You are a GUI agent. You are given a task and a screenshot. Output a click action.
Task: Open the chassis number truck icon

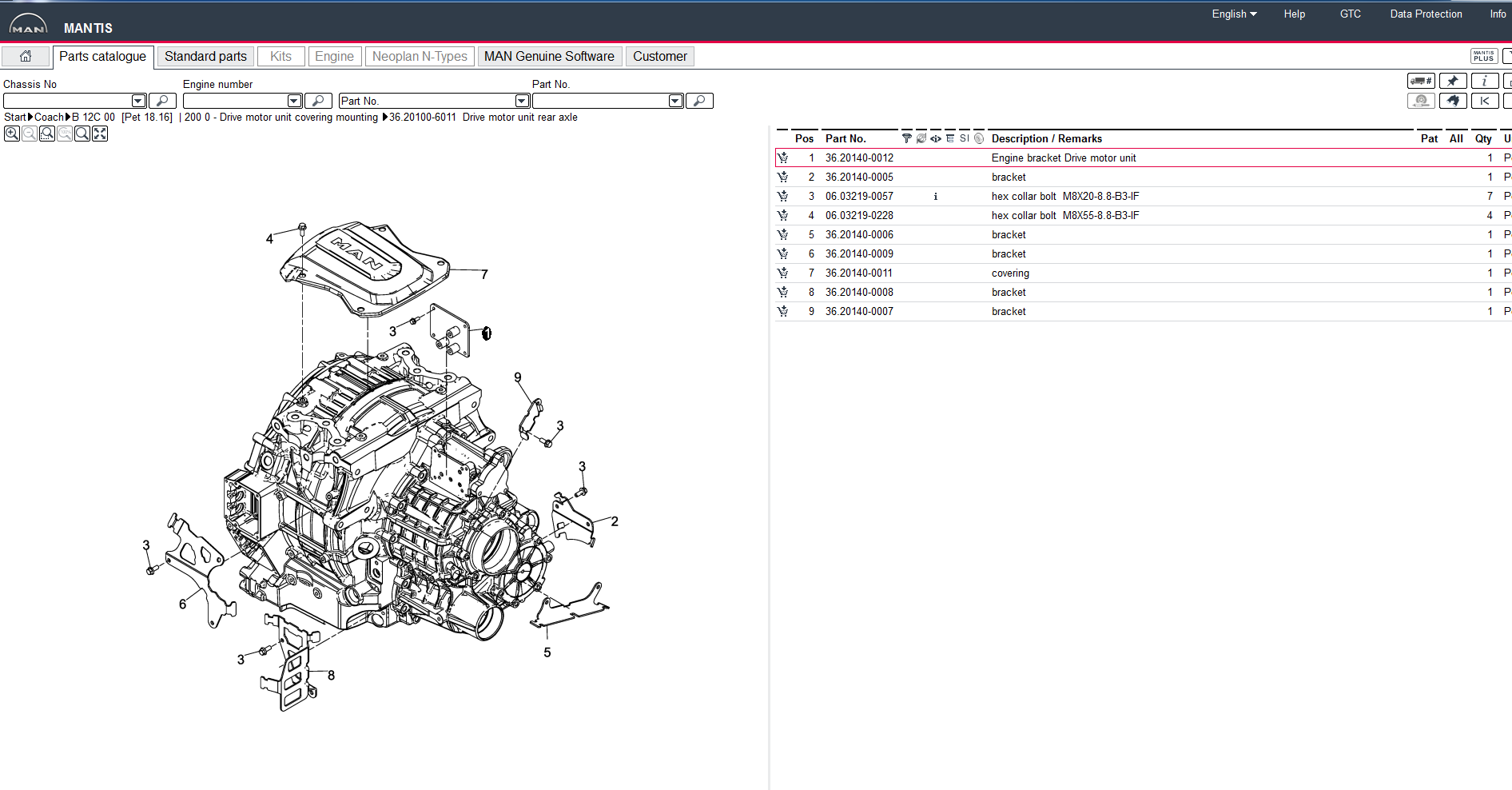pos(1420,81)
